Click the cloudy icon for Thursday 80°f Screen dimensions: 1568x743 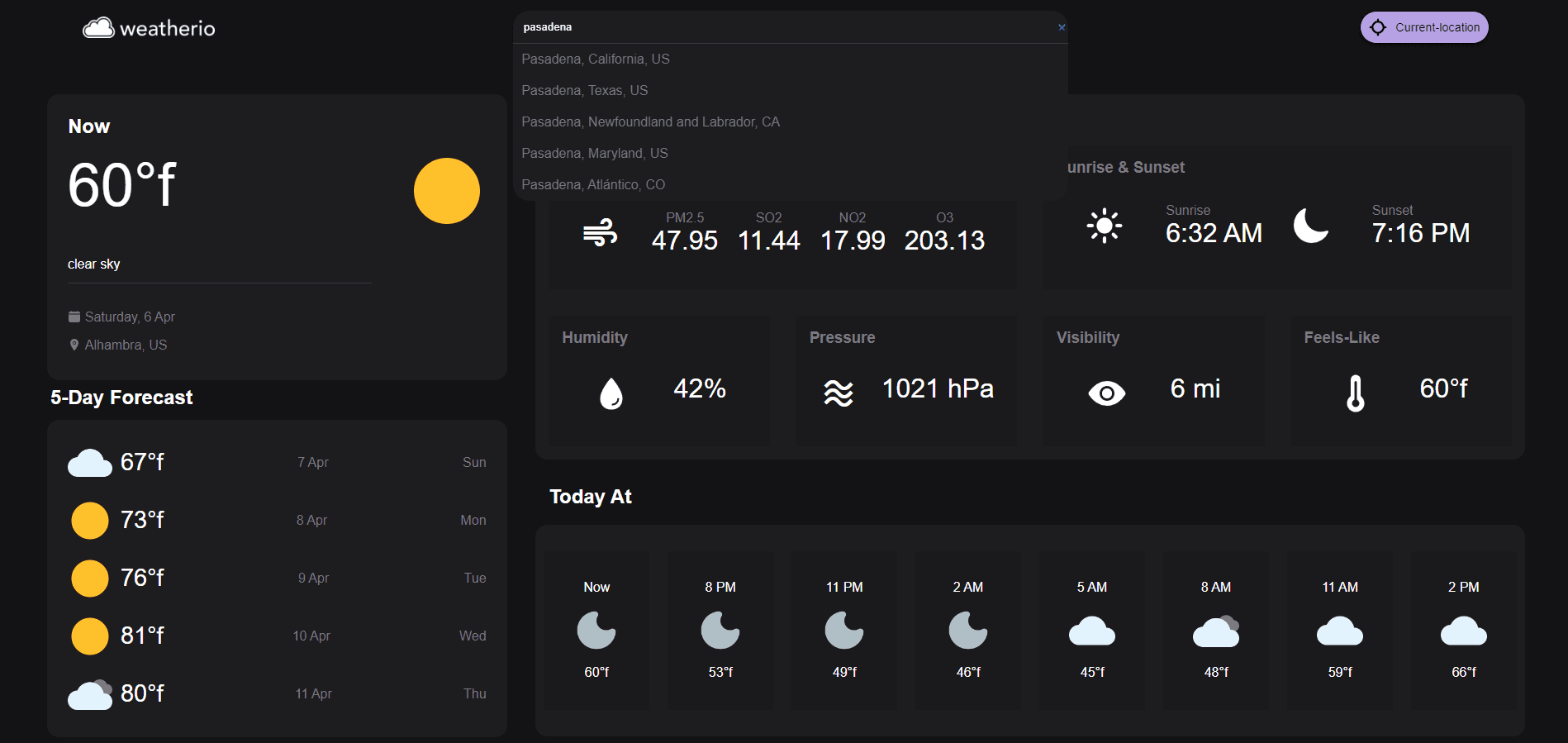[90, 694]
